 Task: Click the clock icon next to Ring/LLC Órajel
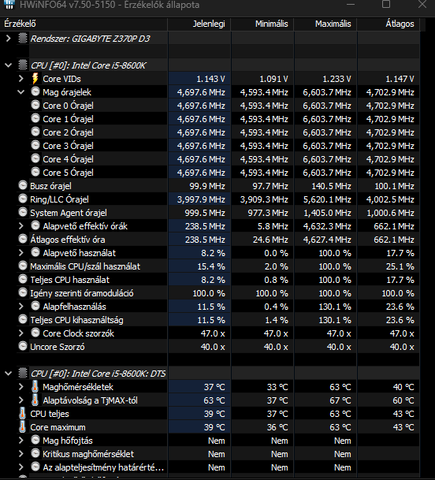(x=23, y=199)
